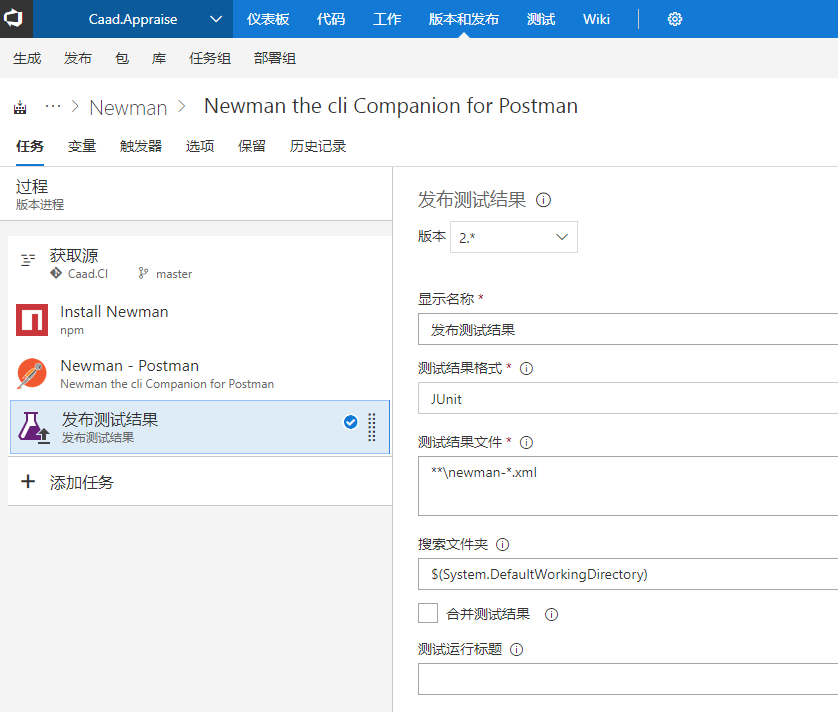Select the 过程 版本进程 header
This screenshot has height=712, width=838.
pyautogui.click(x=196, y=195)
